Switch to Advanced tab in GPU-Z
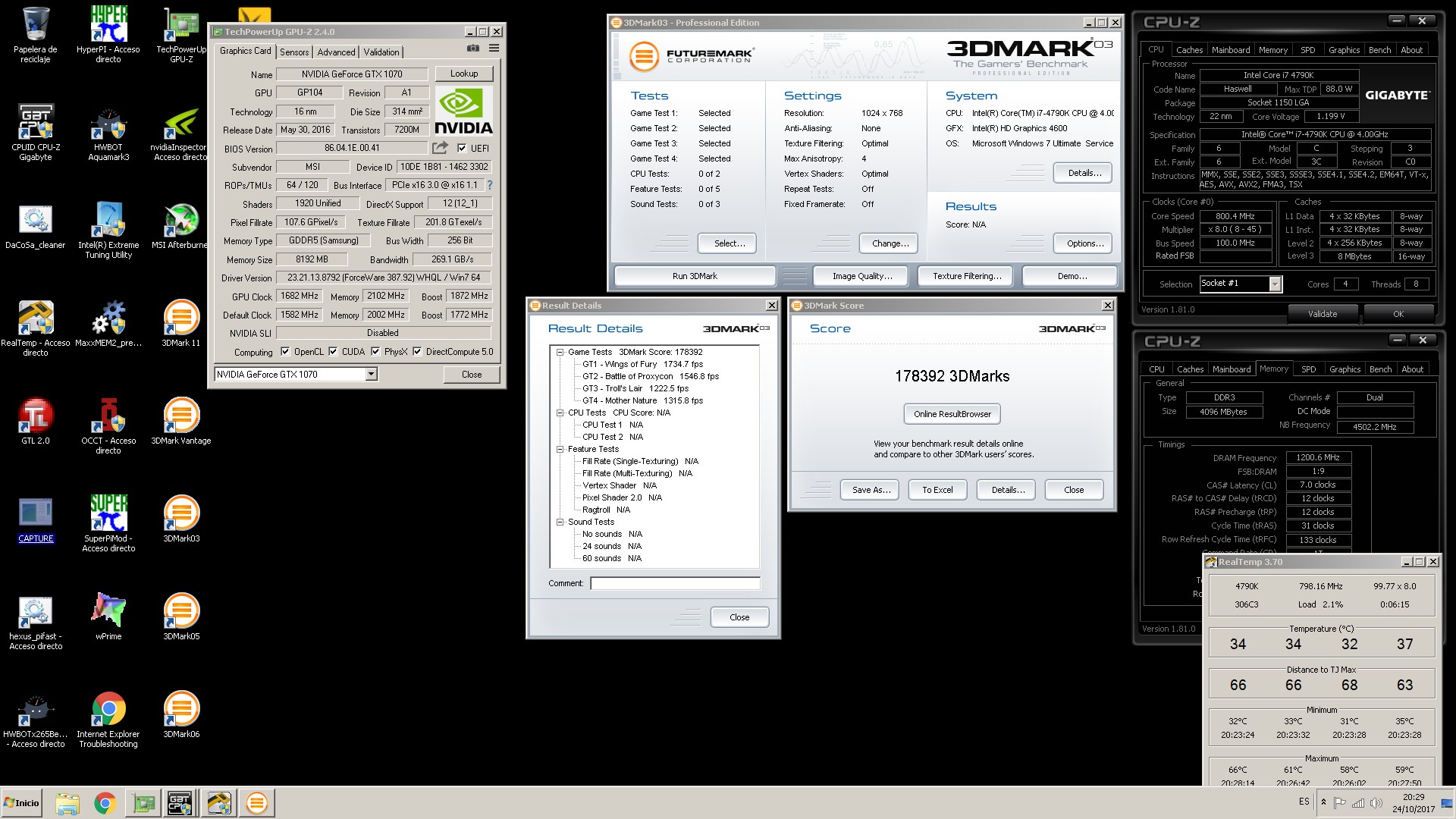This screenshot has width=1456, height=819. [x=336, y=52]
